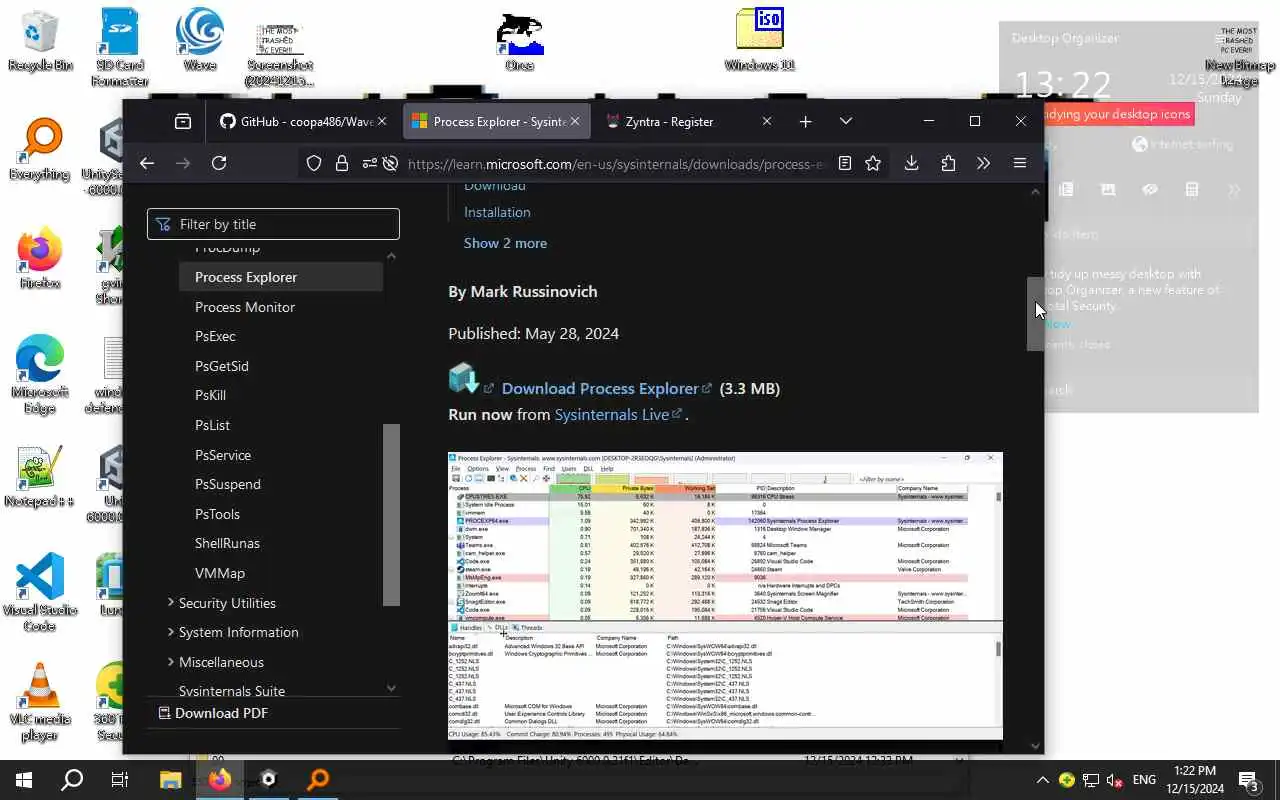Open the Extensions puzzle icon
1280x800 pixels.
tap(948, 163)
